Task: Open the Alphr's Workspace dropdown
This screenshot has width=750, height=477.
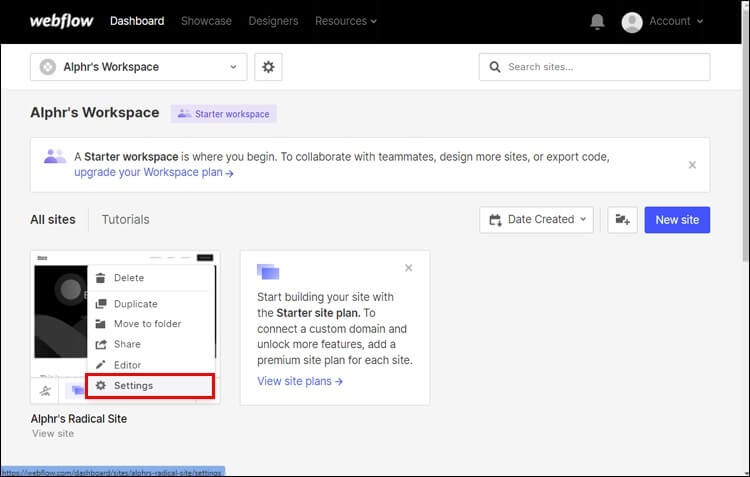Action: [x=139, y=67]
